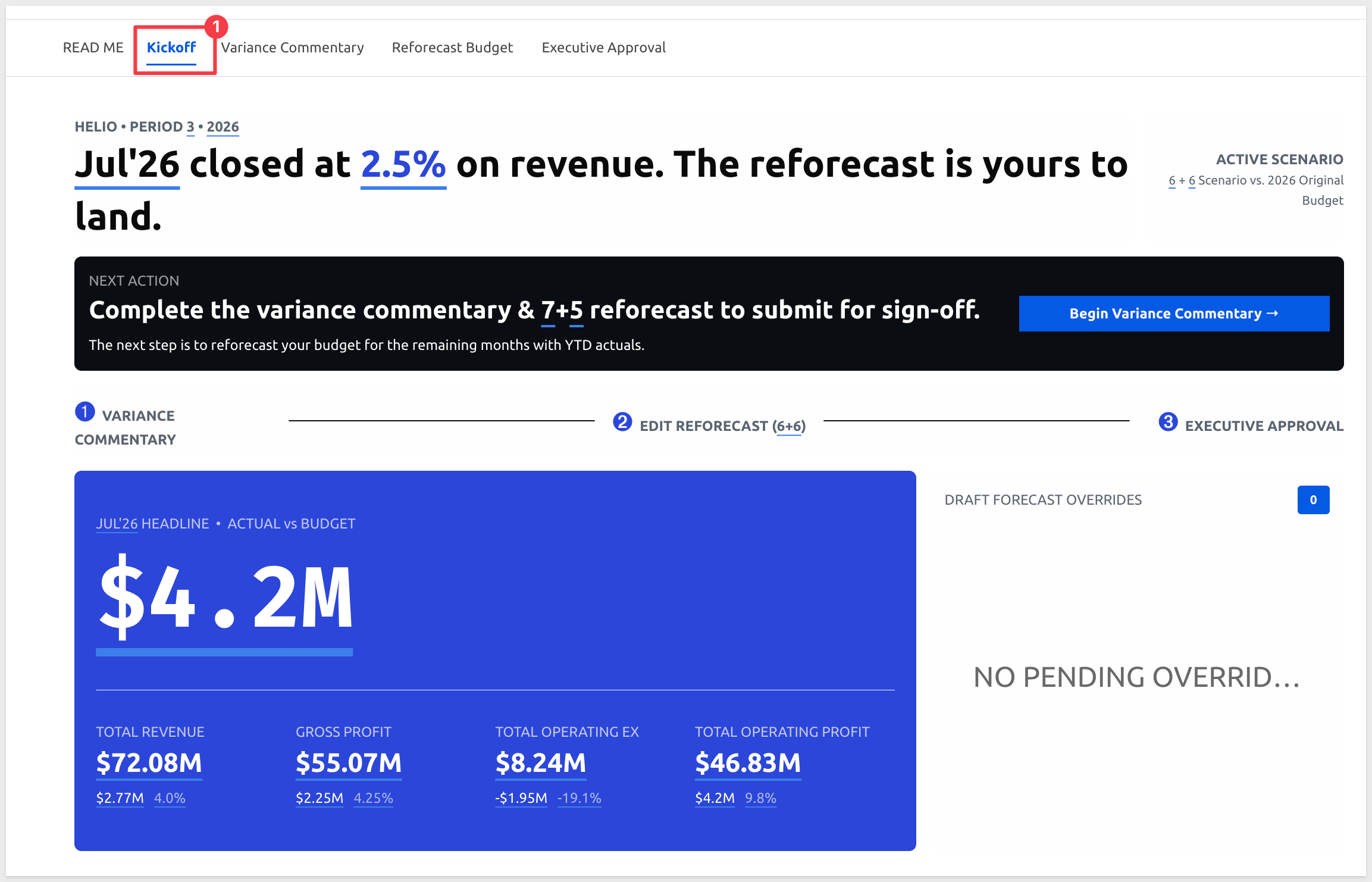This screenshot has height=882, width=1372.
Task: Click Begin Variance Commentary button
Action: (1174, 314)
